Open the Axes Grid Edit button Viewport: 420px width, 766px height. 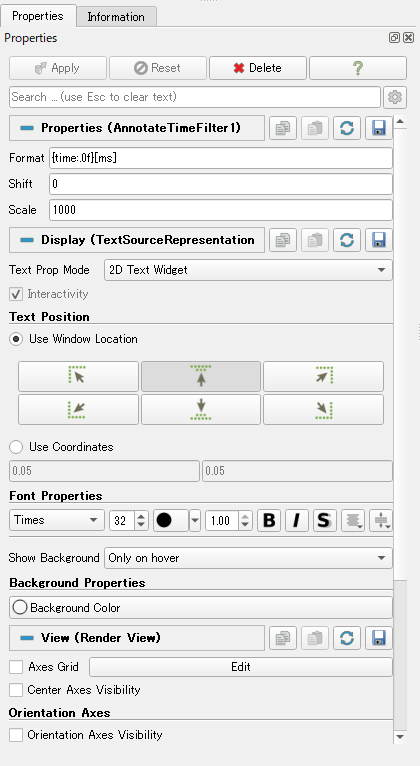pos(241,667)
